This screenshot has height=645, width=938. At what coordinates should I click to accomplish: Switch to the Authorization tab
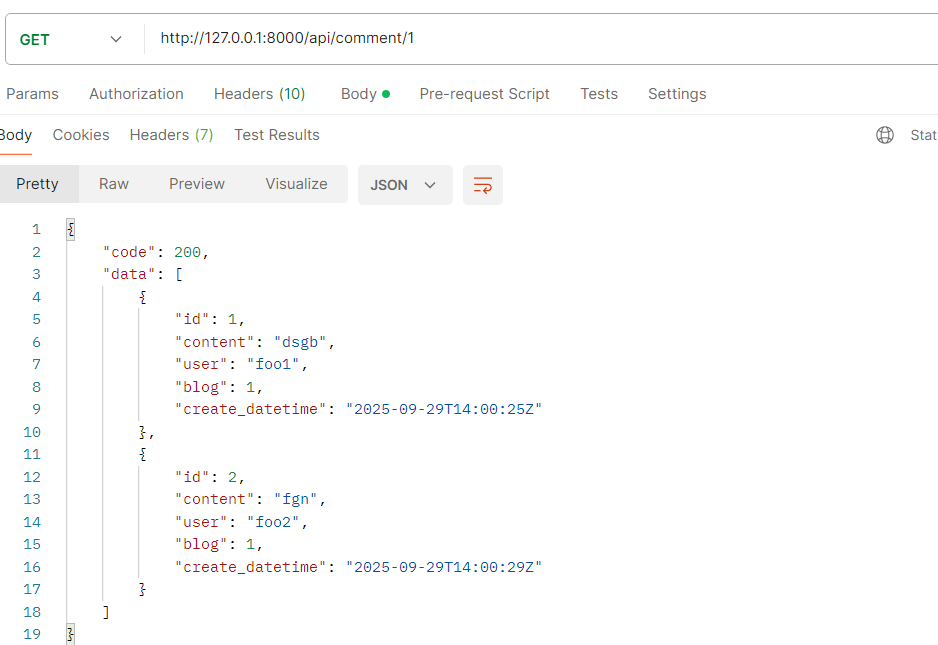(136, 94)
